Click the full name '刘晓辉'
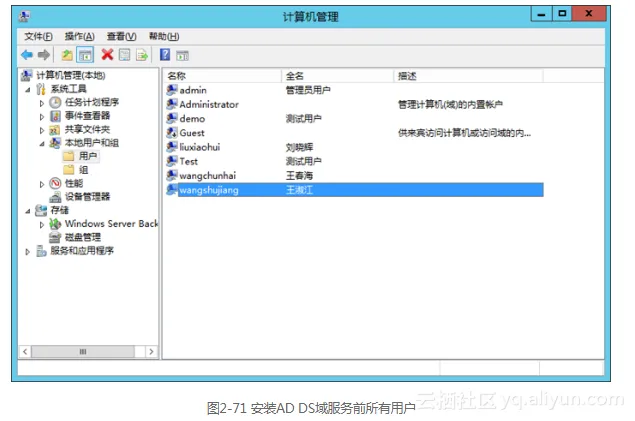The height and width of the screenshot is (421, 635). point(299,147)
